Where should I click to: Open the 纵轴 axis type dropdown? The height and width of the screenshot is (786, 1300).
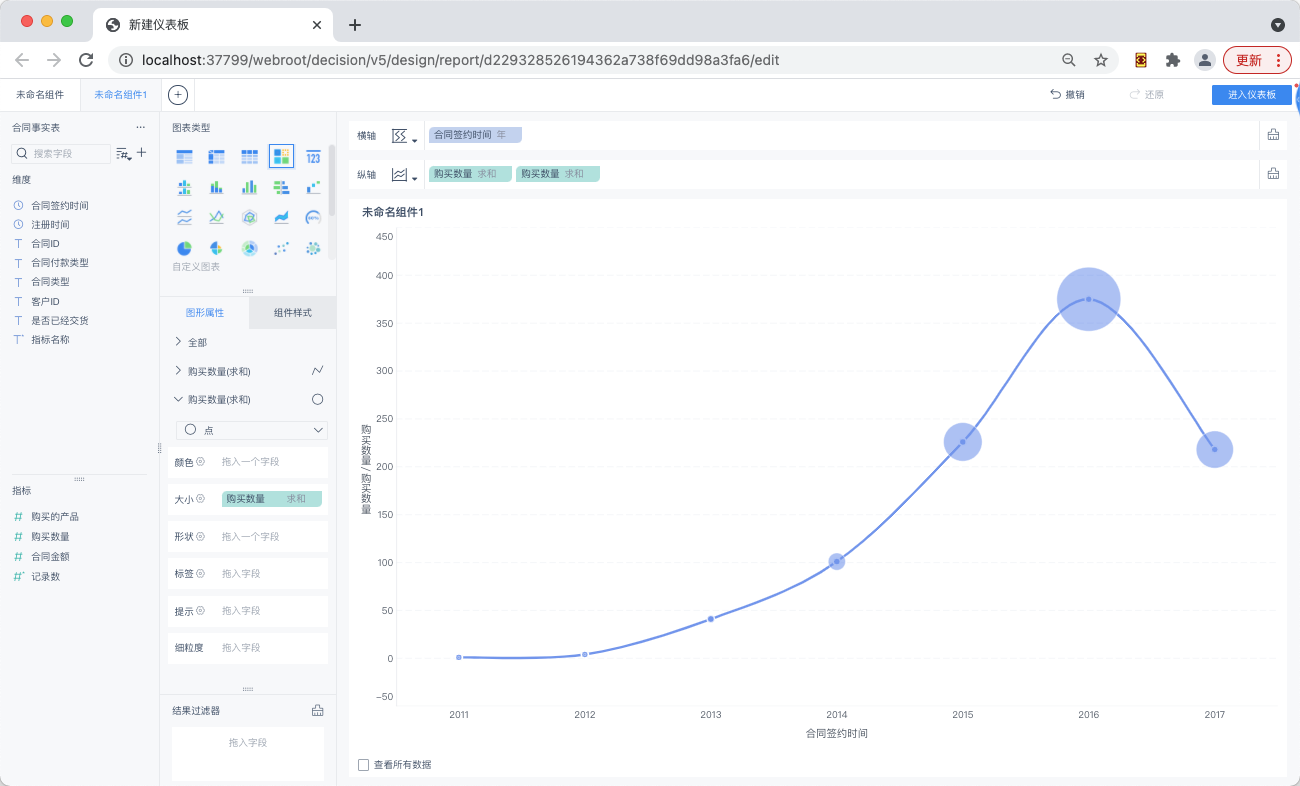[404, 175]
